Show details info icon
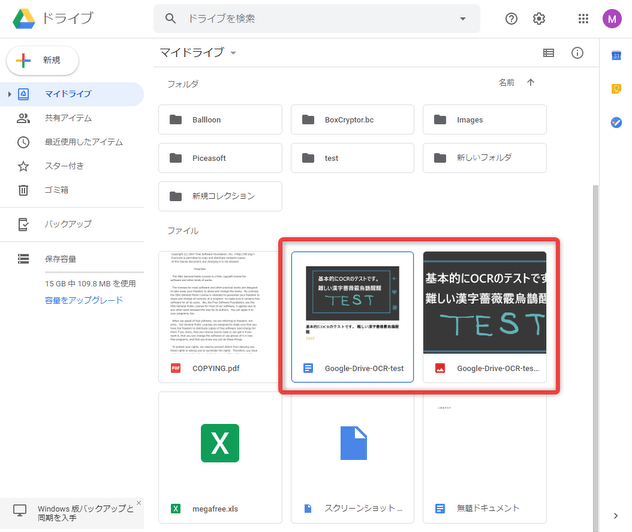This screenshot has height=532, width=632. [x=577, y=53]
